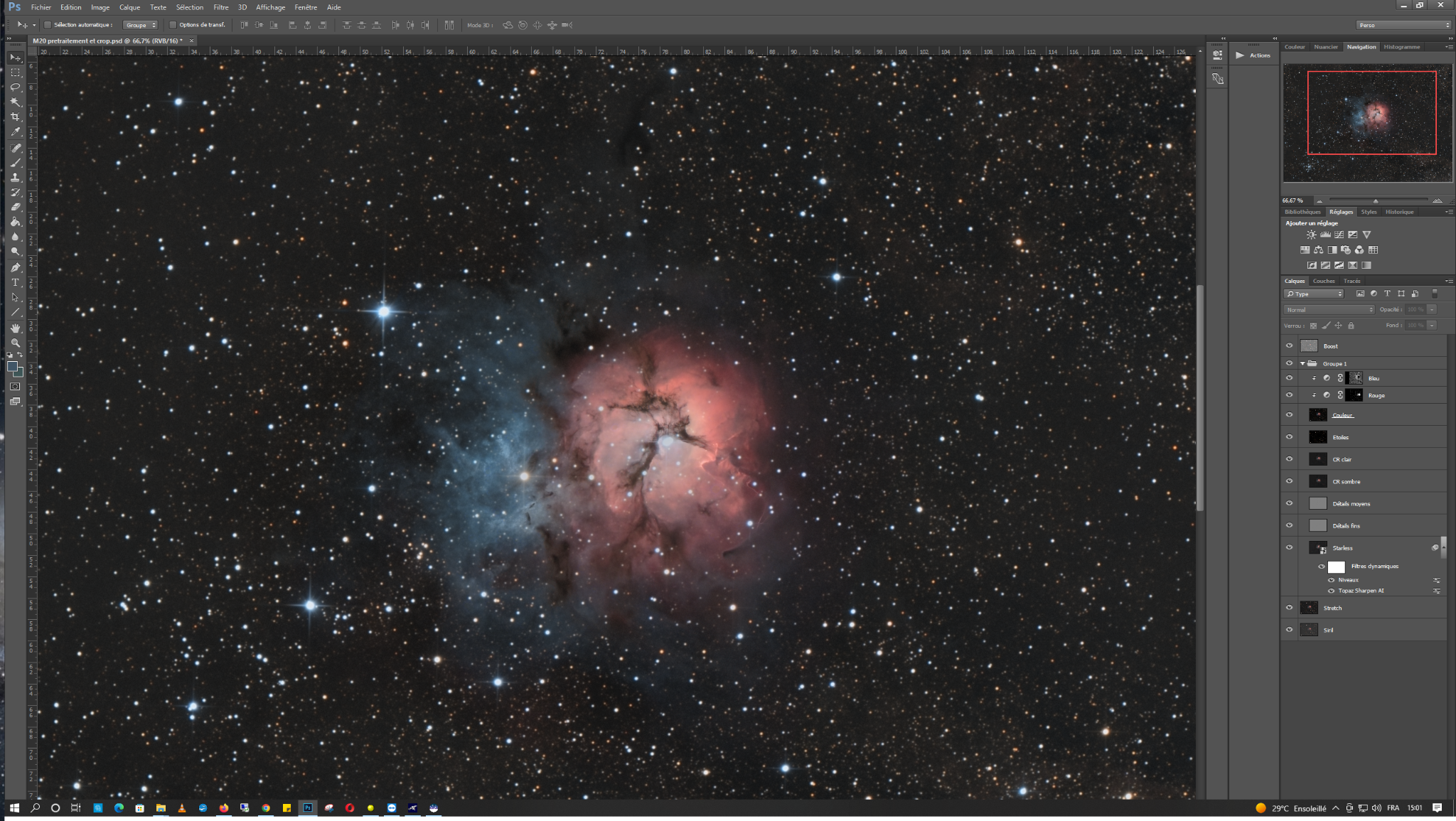Select the Blur tool
Screen dimensions: 1456x821
15,237
